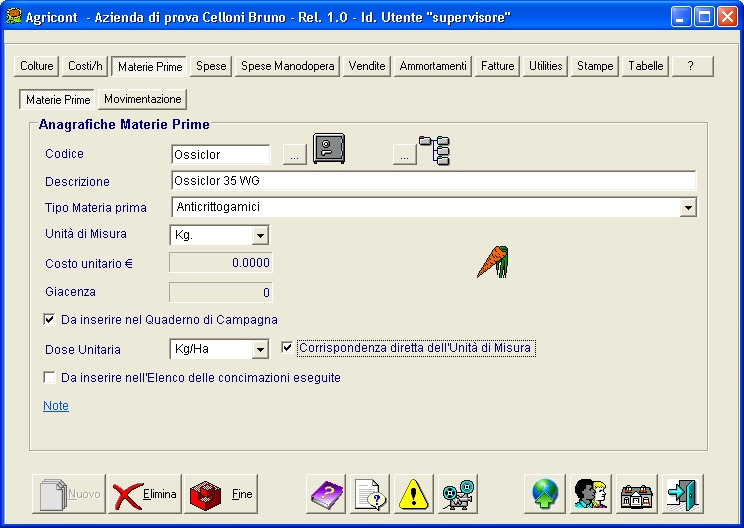The height and width of the screenshot is (528, 744).
Task: Open the Note link
Action: (x=56, y=406)
